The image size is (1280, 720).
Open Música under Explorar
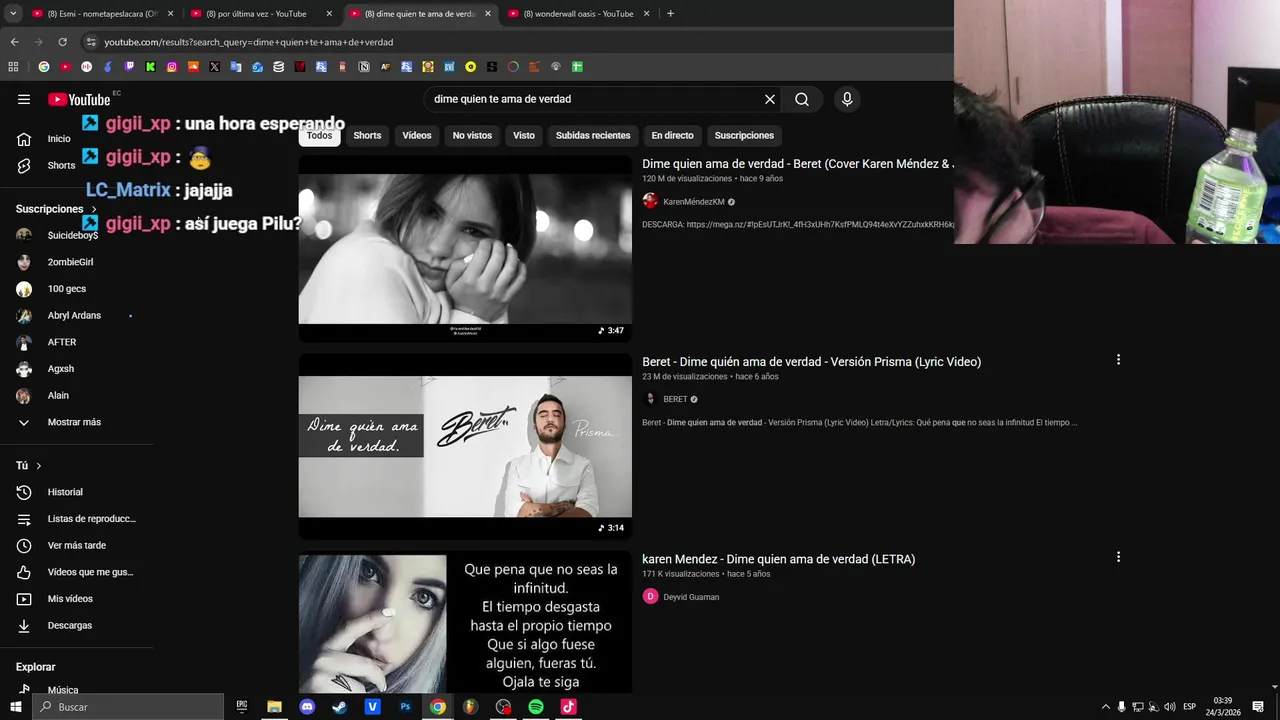pos(62,690)
